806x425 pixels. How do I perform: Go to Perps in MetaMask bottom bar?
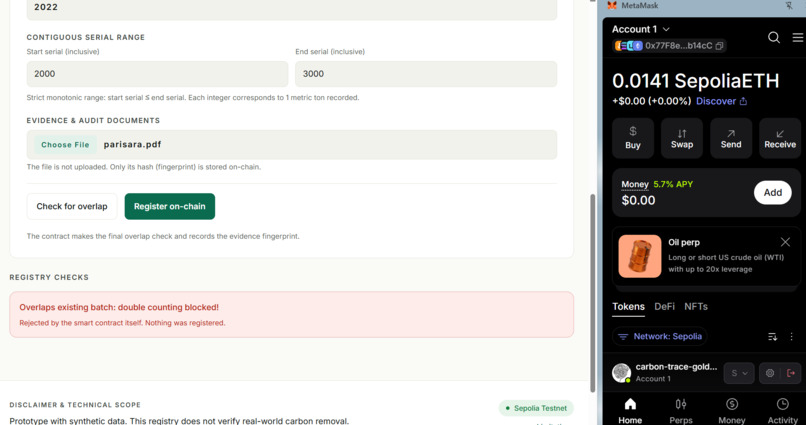point(681,411)
